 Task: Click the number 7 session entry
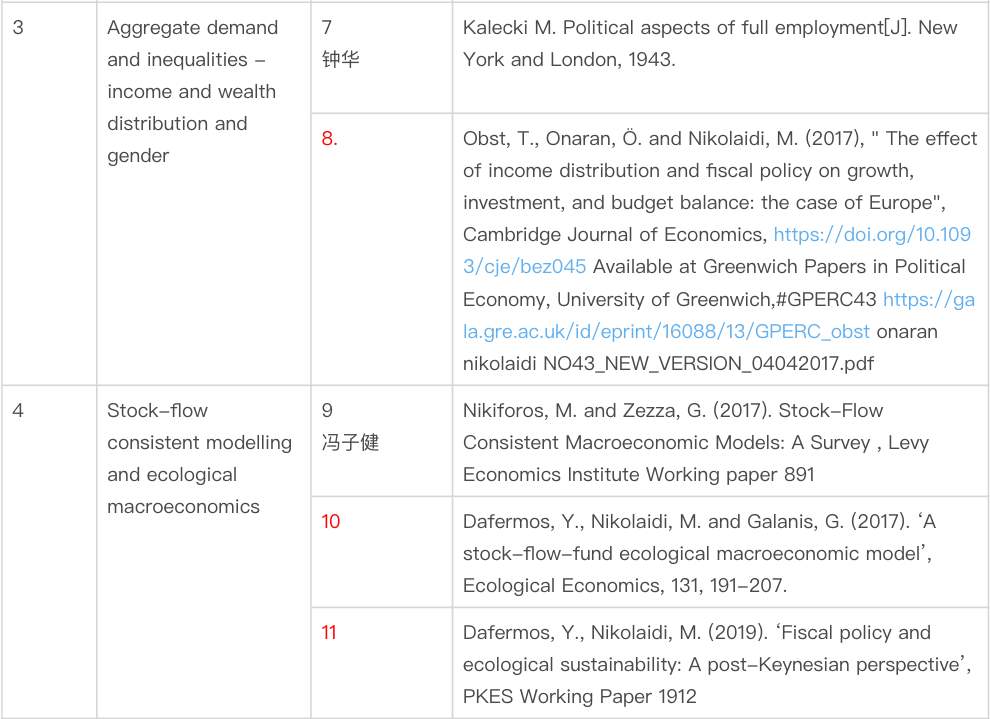[x=327, y=28]
